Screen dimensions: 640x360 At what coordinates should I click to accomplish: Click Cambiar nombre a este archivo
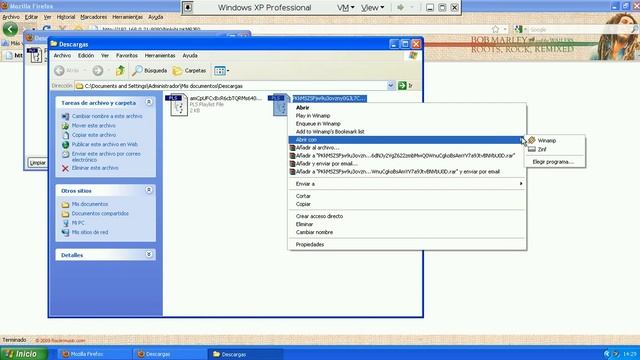point(107,116)
